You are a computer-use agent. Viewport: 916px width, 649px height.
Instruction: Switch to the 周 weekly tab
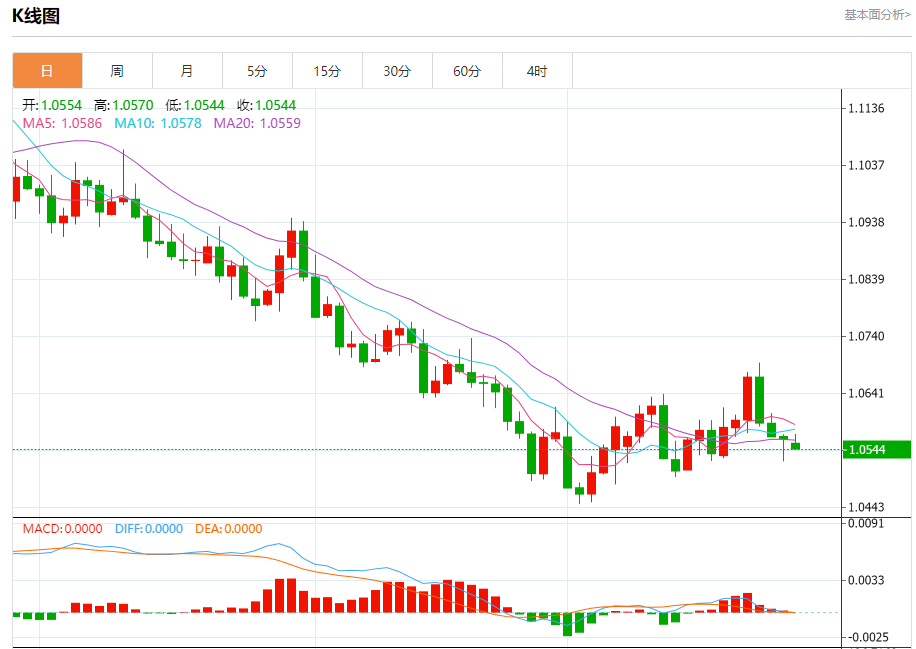click(117, 71)
